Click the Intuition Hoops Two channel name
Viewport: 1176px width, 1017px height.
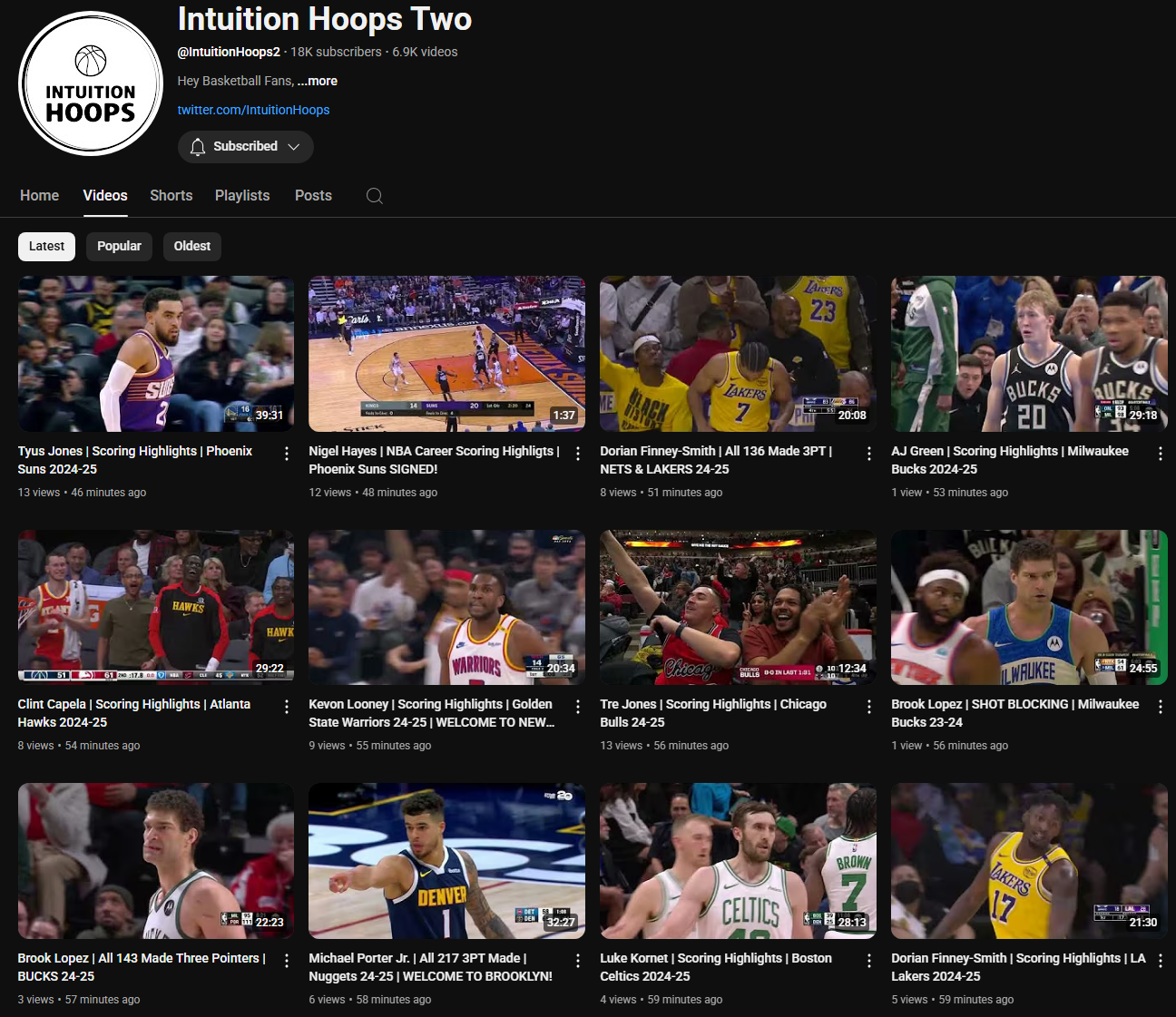click(x=325, y=19)
